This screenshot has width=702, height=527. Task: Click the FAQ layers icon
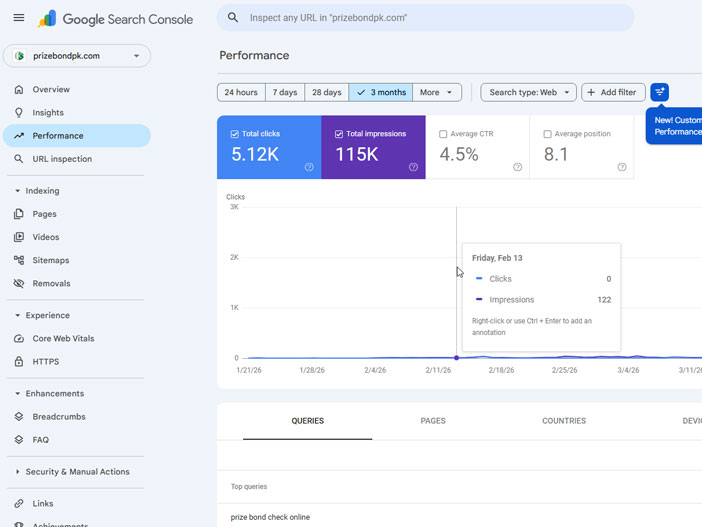tap(19, 440)
